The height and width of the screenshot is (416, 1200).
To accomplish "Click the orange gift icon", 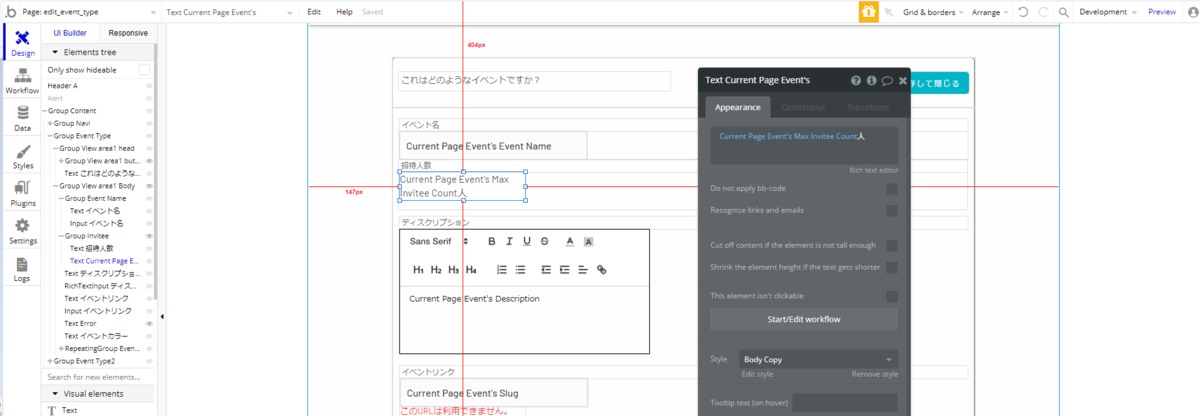I will 869,12.
